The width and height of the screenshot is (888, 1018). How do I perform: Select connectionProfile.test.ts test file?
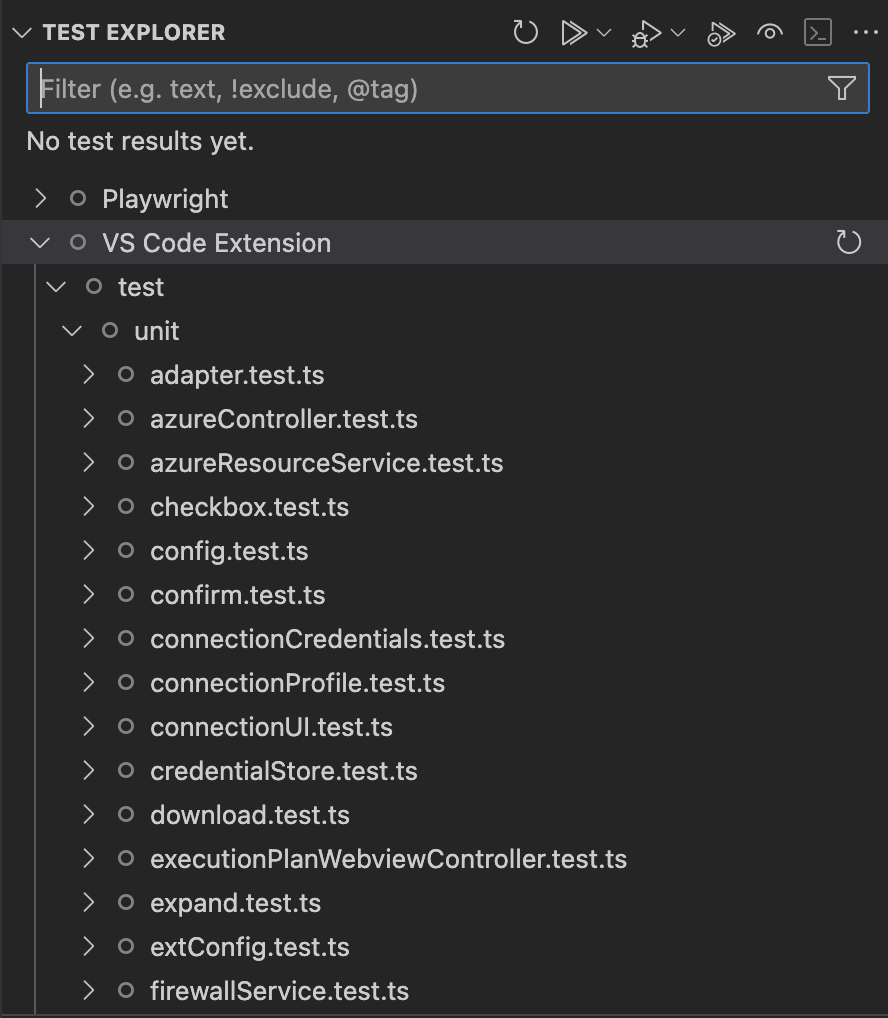tap(297, 683)
